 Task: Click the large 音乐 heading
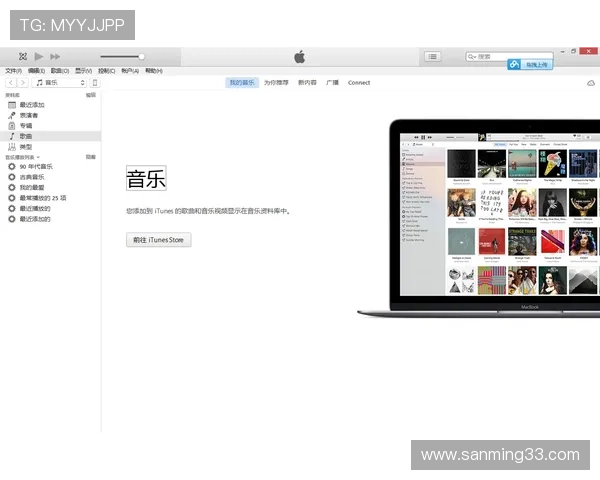(x=146, y=178)
